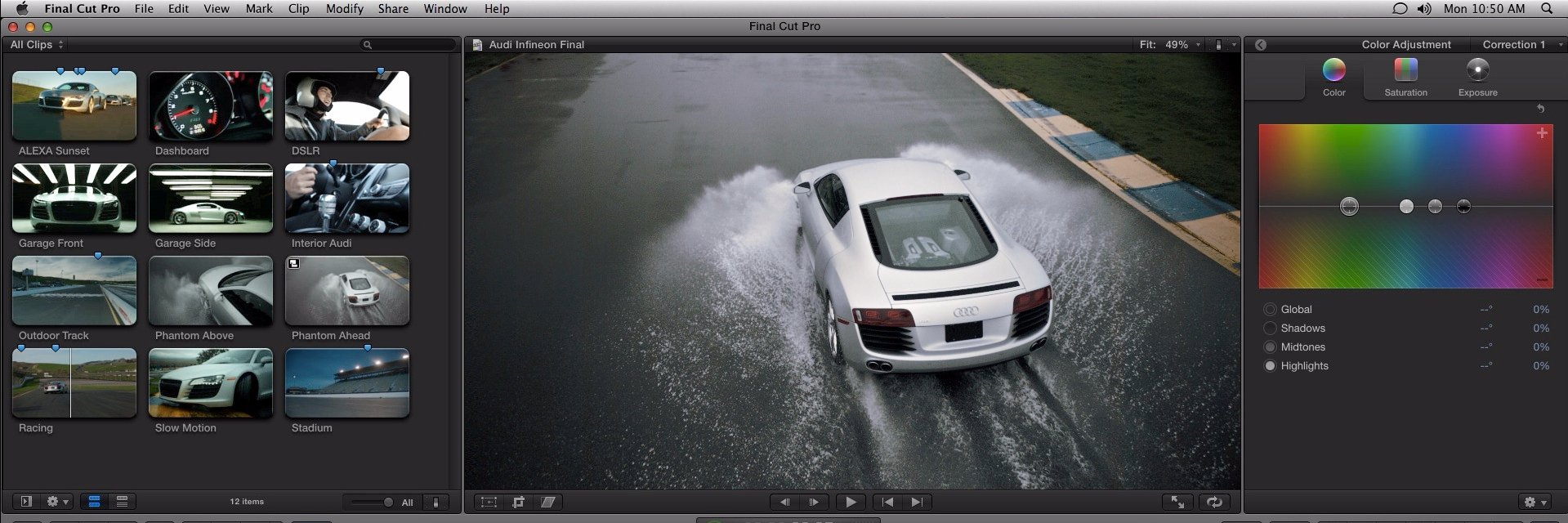The width and height of the screenshot is (1568, 523).
Task: Open Spotlight search in menu bar
Action: (x=1547, y=8)
